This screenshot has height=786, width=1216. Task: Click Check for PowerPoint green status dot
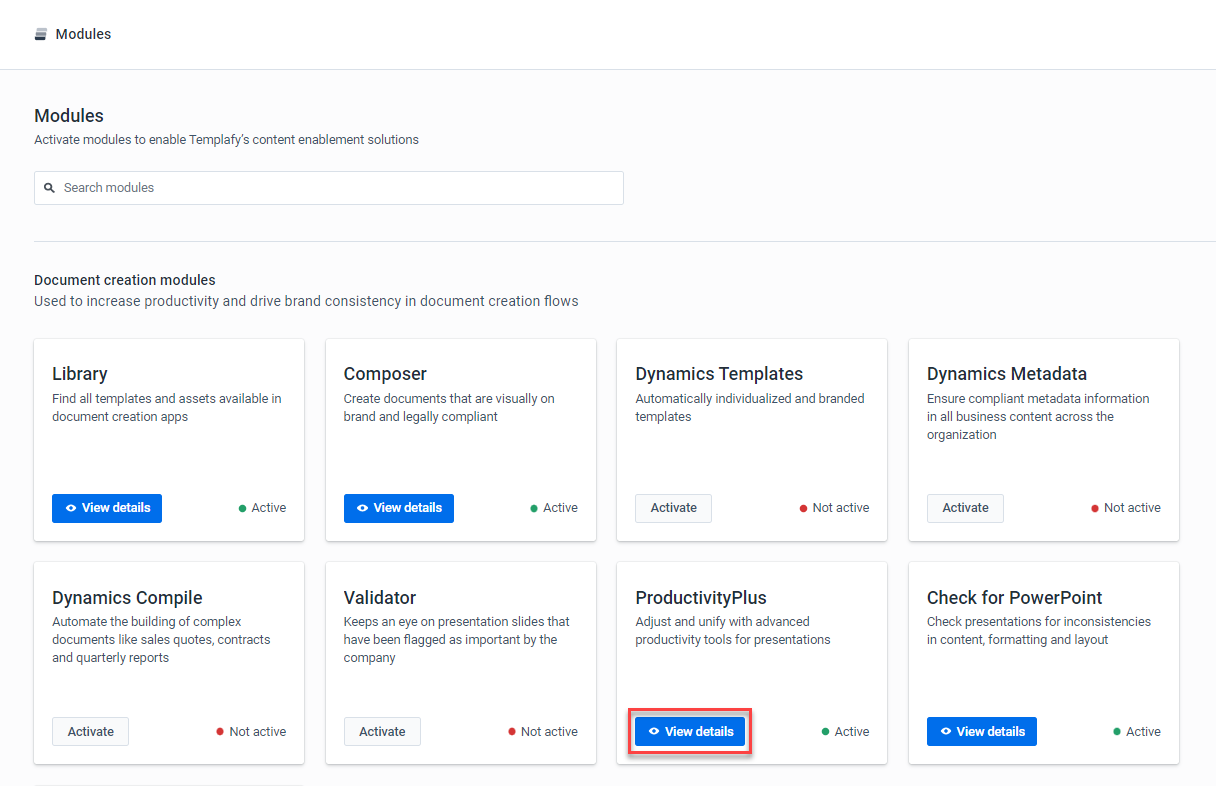1117,732
